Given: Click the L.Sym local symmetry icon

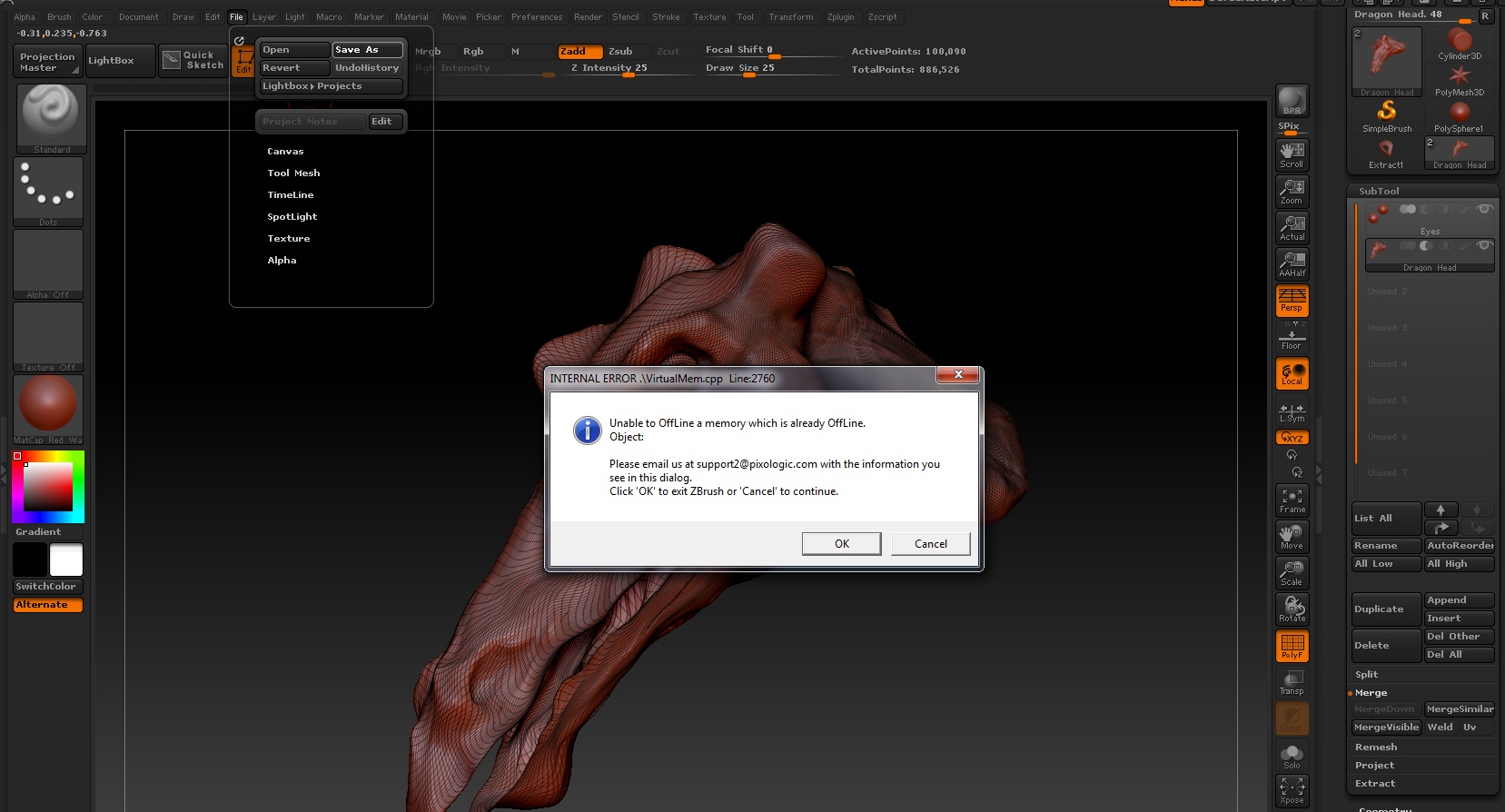Looking at the screenshot, I should click(x=1292, y=411).
